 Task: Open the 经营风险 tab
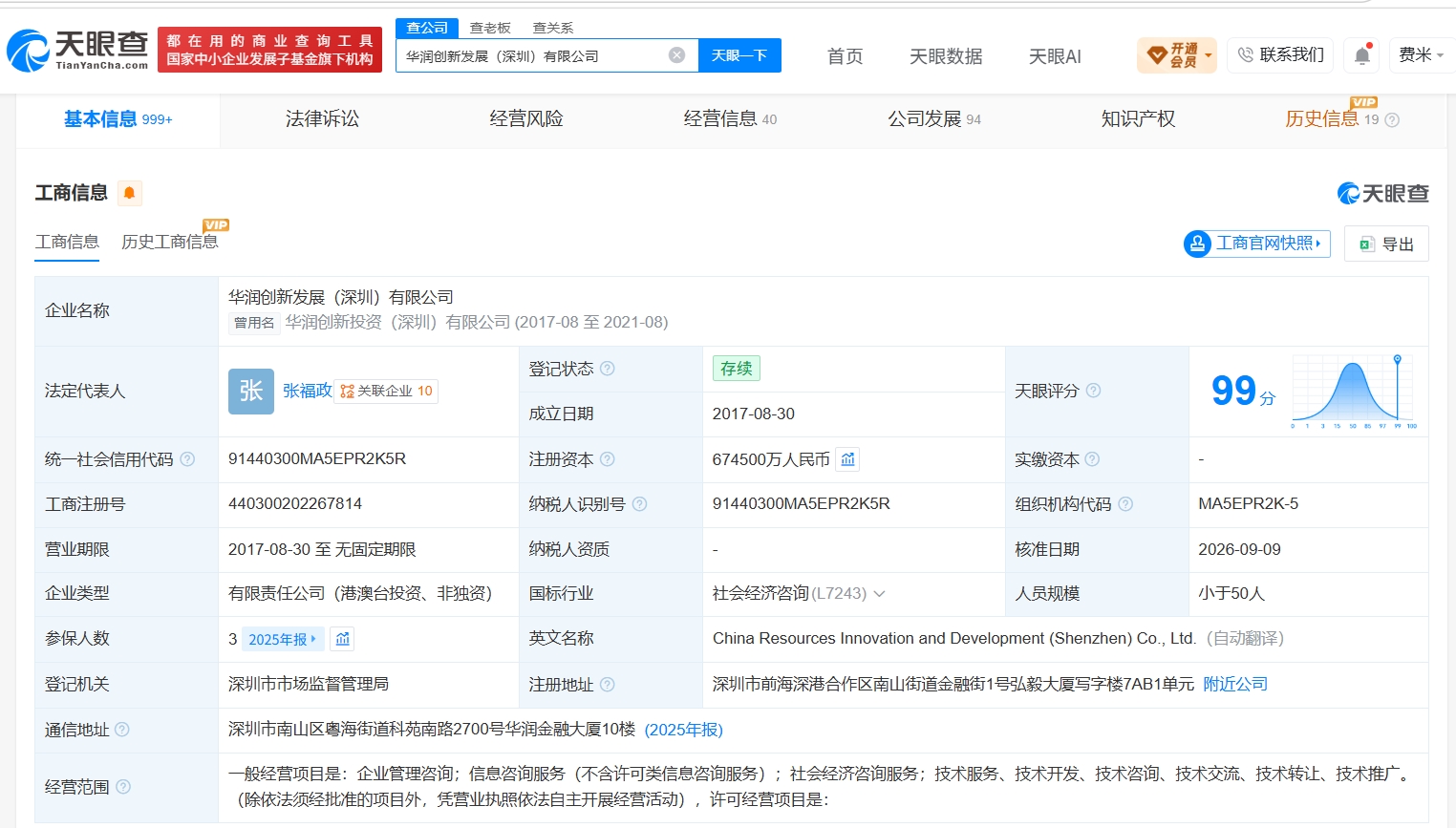point(526,119)
